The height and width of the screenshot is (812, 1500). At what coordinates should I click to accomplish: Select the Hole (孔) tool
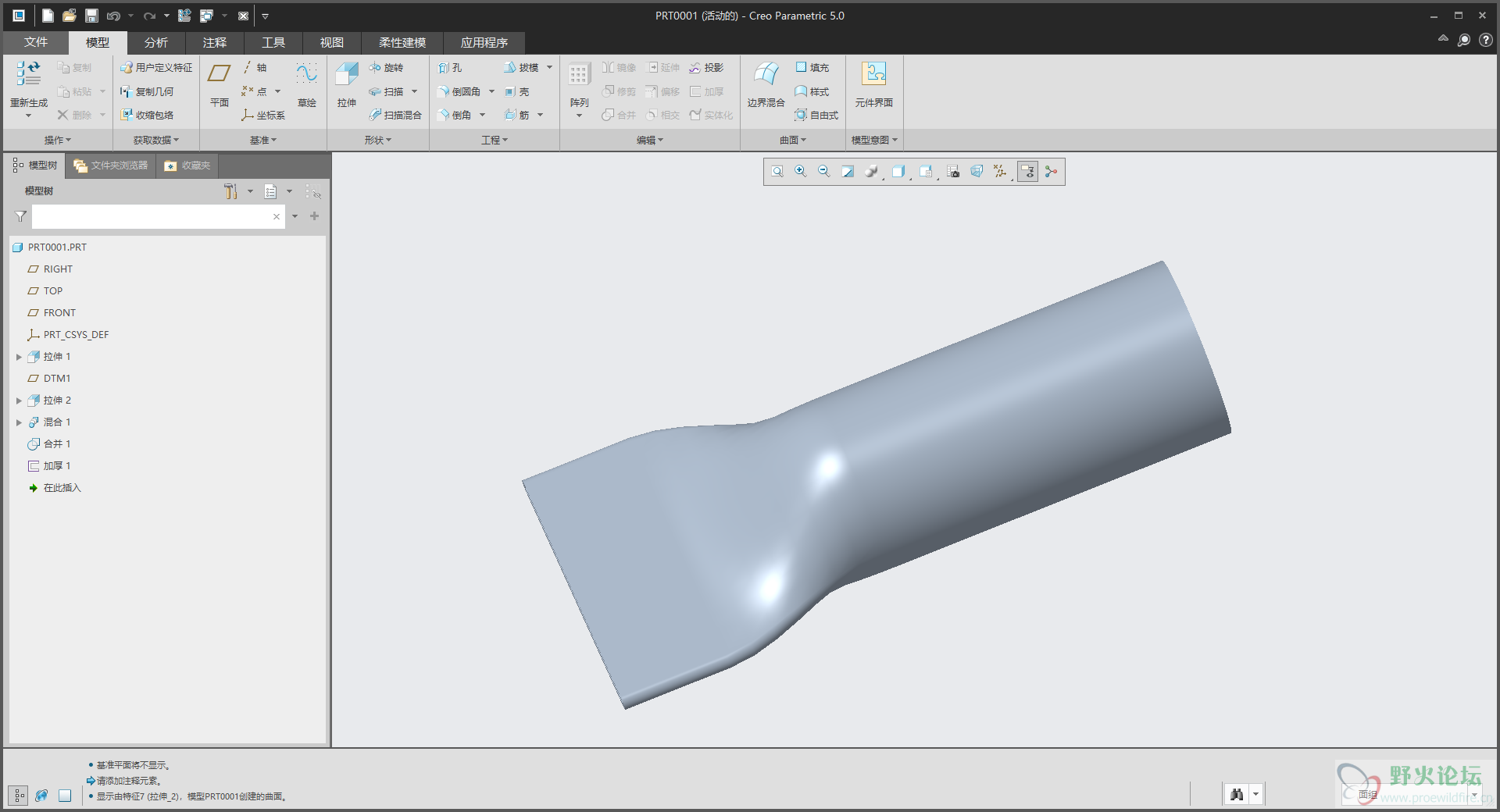450,68
